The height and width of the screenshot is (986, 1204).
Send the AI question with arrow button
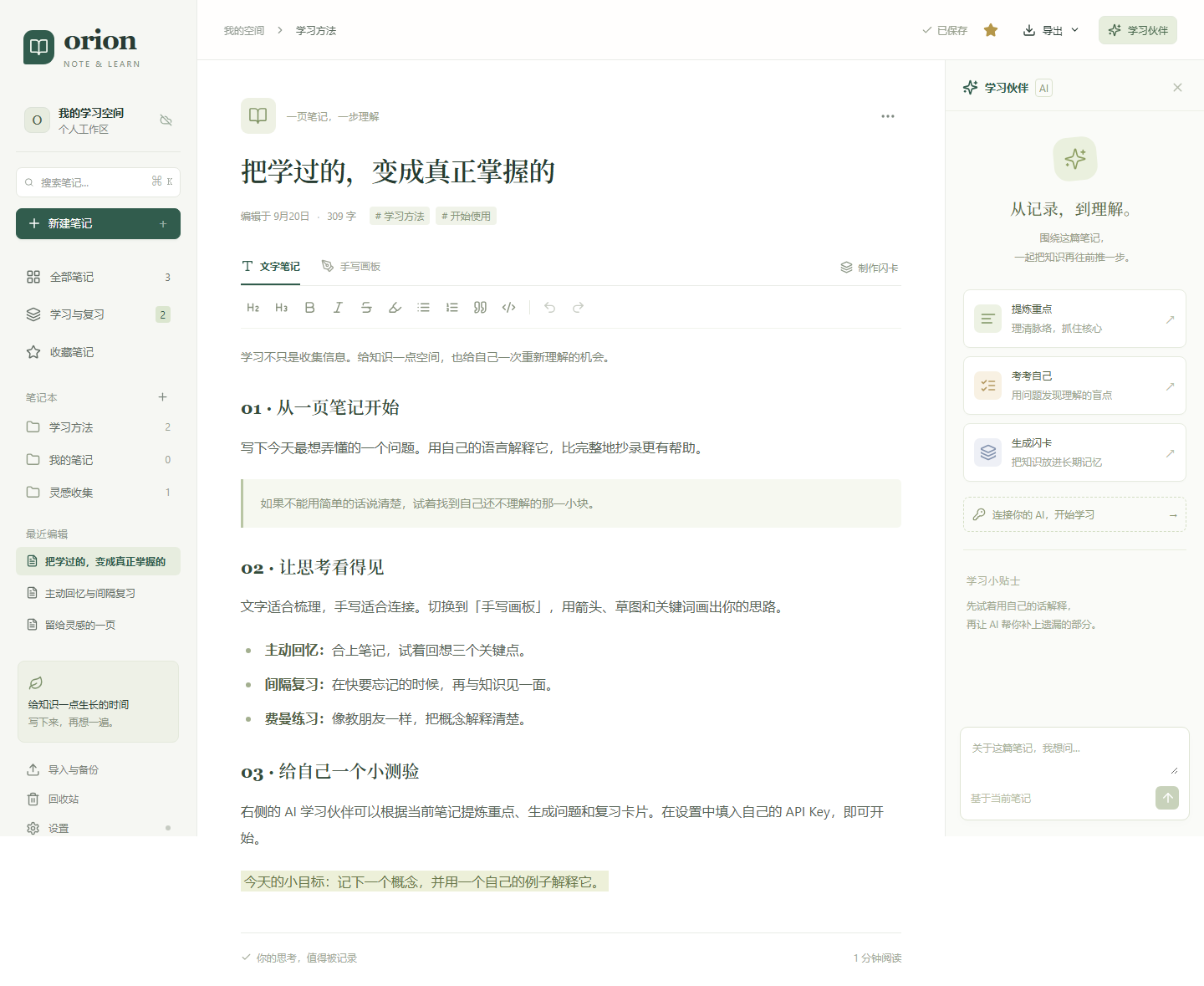coord(1167,798)
